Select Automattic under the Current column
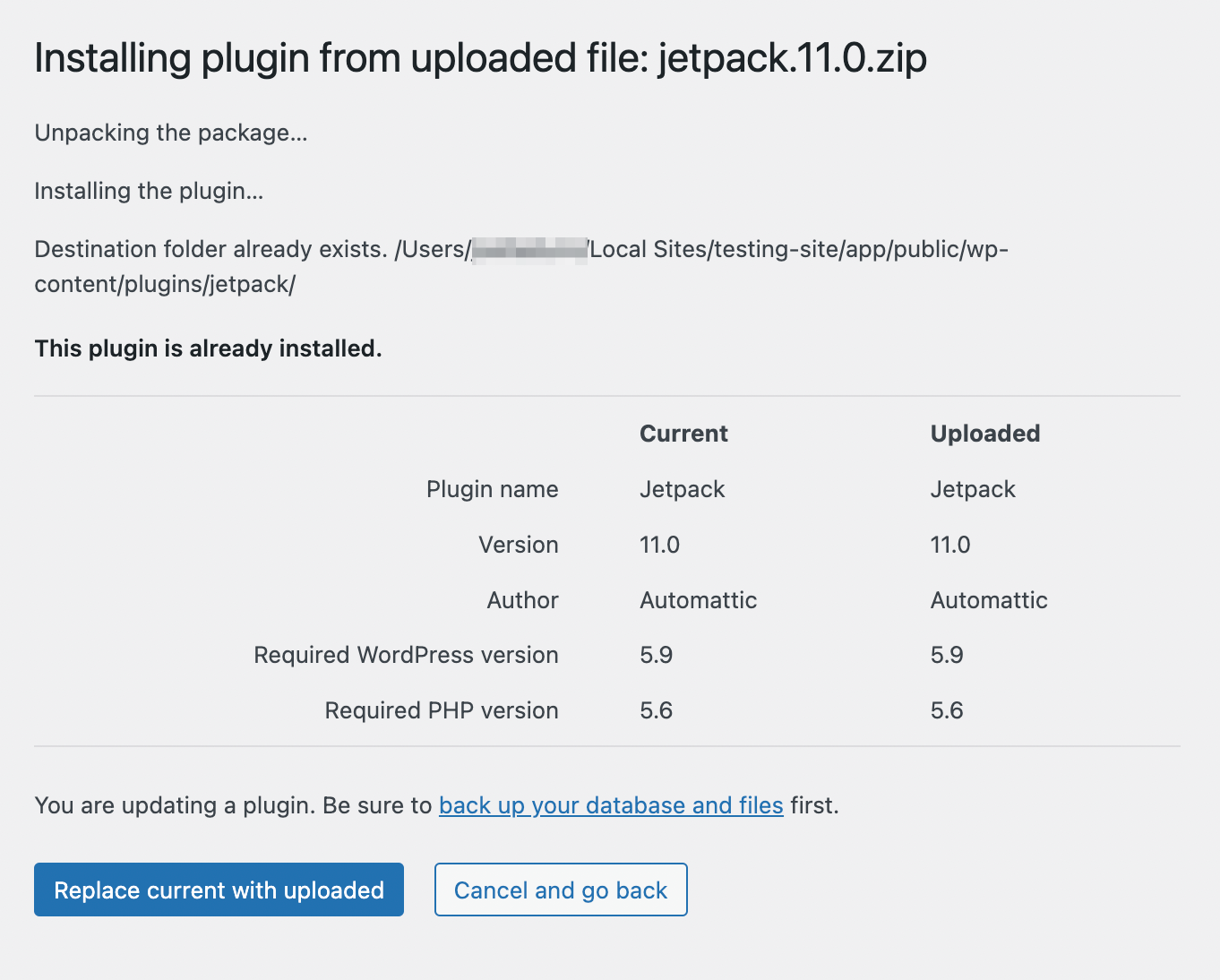This screenshot has width=1220, height=980. click(698, 600)
